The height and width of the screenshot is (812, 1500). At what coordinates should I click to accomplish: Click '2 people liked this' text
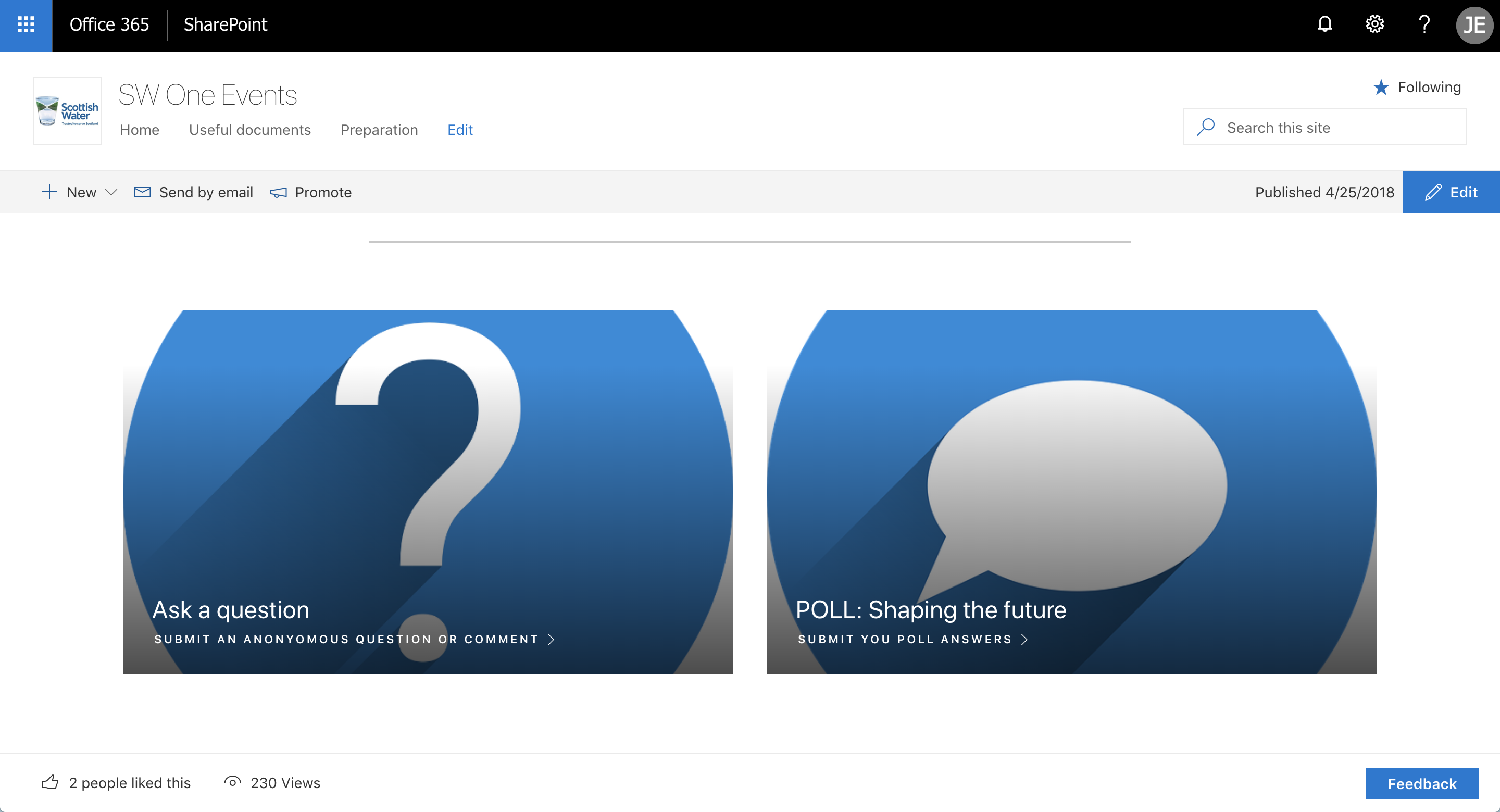click(x=130, y=783)
